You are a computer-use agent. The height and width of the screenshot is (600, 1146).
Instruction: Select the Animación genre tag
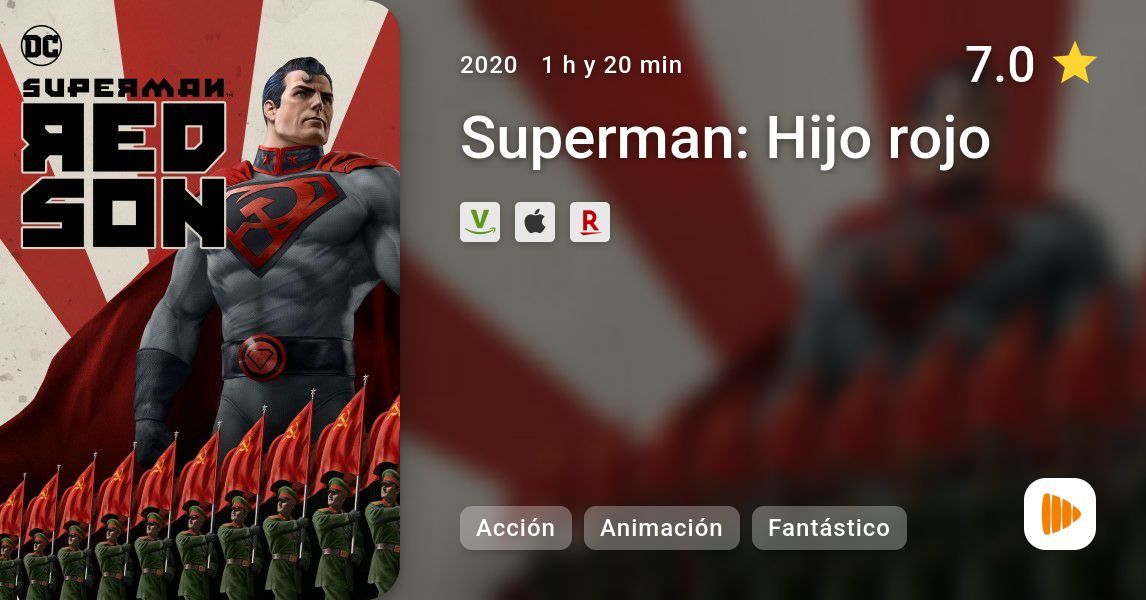[661, 528]
